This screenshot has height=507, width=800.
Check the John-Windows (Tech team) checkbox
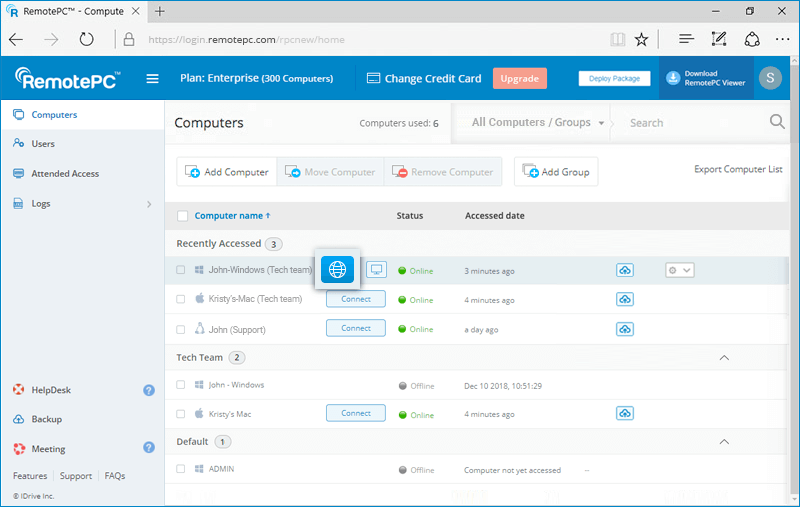coord(181,270)
